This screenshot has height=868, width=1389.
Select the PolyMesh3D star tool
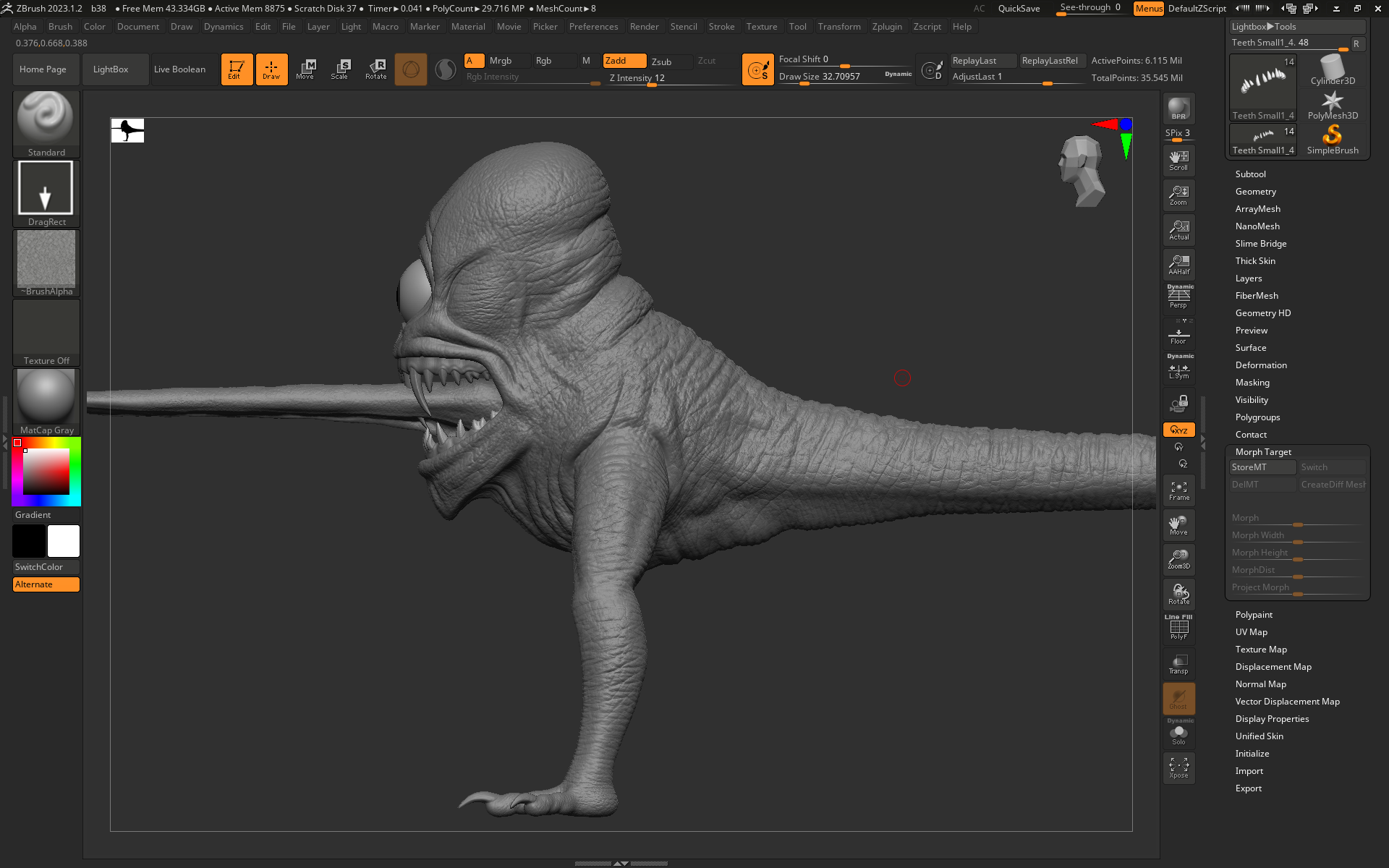coord(1333,106)
